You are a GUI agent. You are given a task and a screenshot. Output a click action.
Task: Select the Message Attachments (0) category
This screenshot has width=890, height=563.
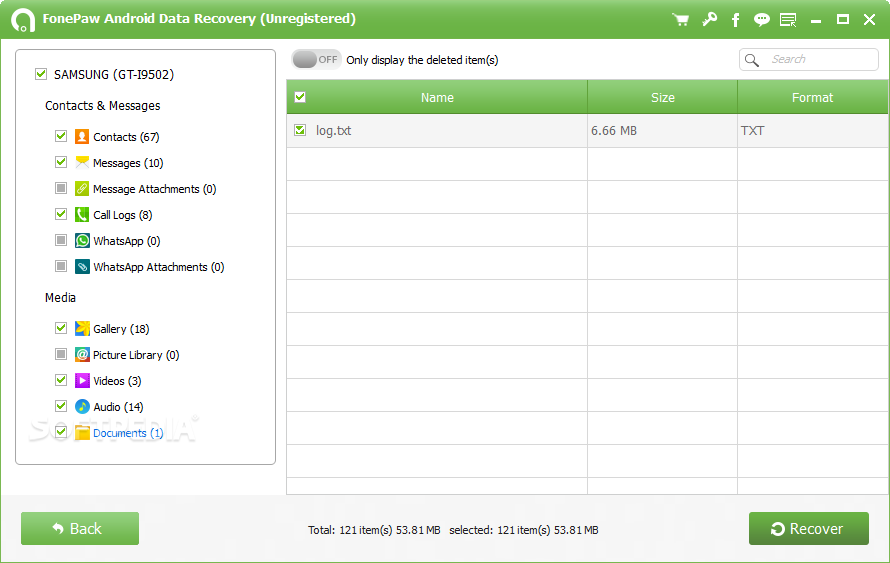[x=154, y=189]
